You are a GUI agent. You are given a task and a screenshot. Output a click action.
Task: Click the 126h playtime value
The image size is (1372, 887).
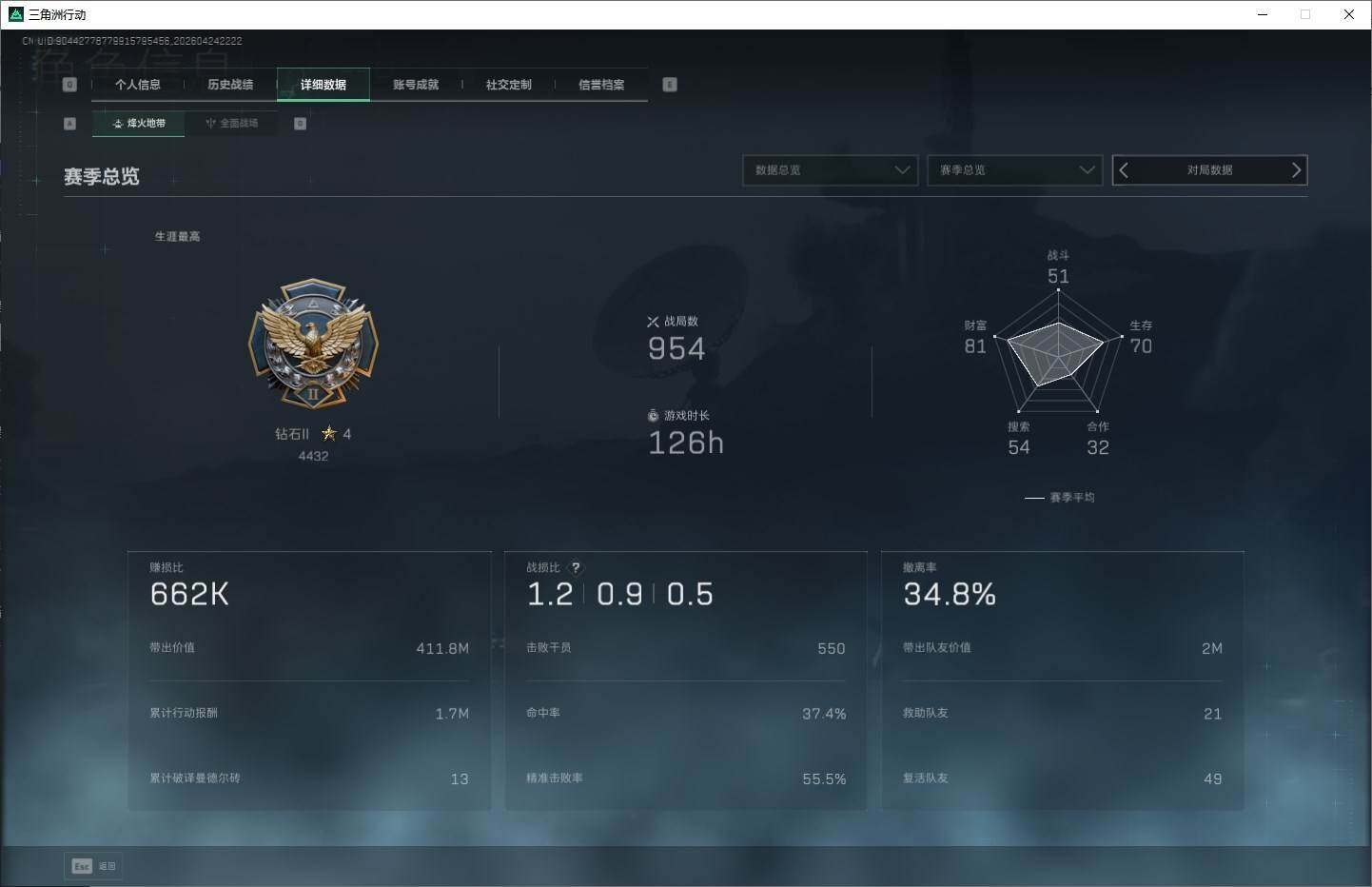click(x=686, y=443)
